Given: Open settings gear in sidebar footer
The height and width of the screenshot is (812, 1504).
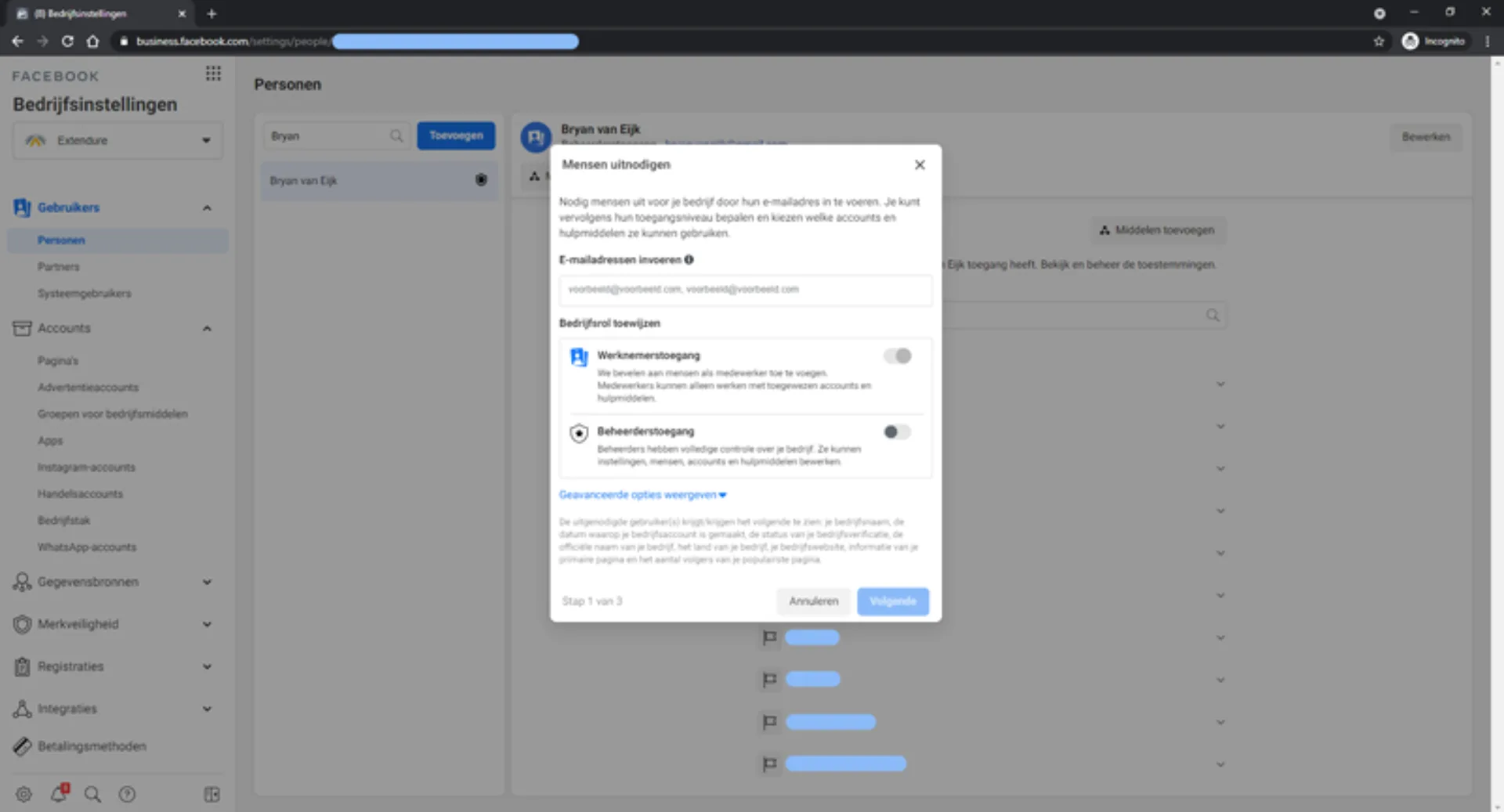Looking at the screenshot, I should coord(23,794).
